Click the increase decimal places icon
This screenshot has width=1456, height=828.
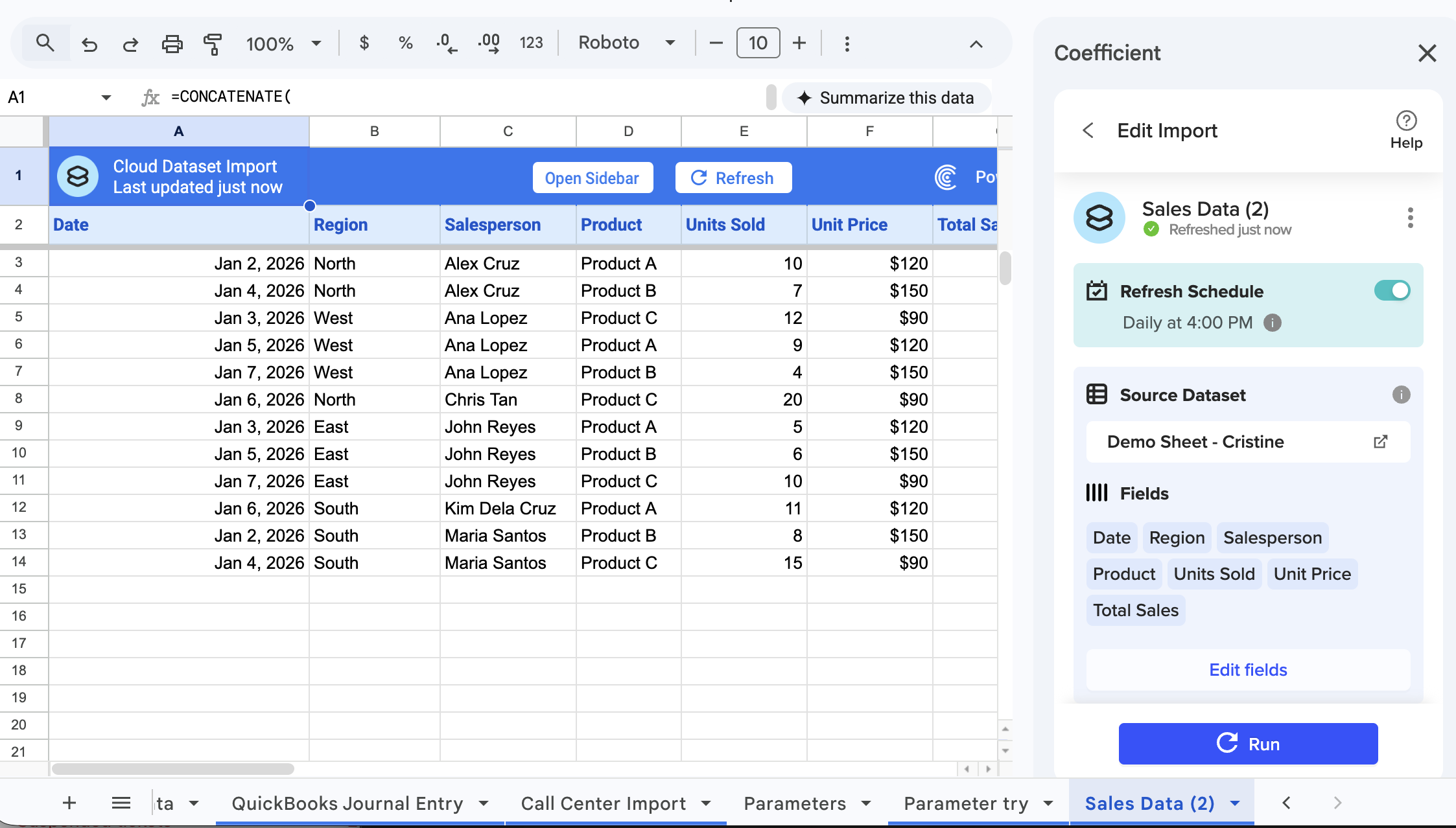489,43
